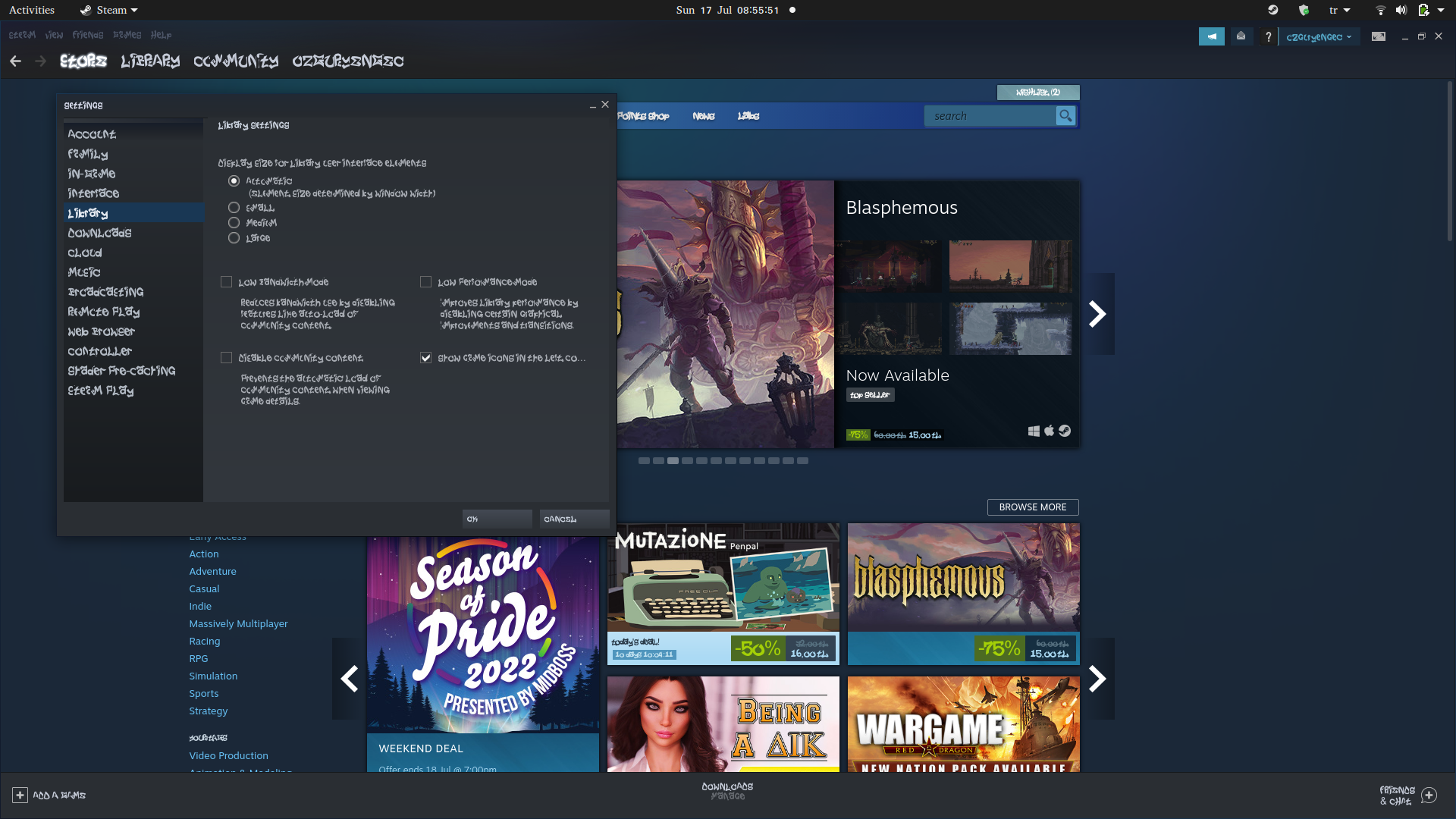Select Medium display size radio button
The height and width of the screenshot is (819, 1456).
pos(234,223)
